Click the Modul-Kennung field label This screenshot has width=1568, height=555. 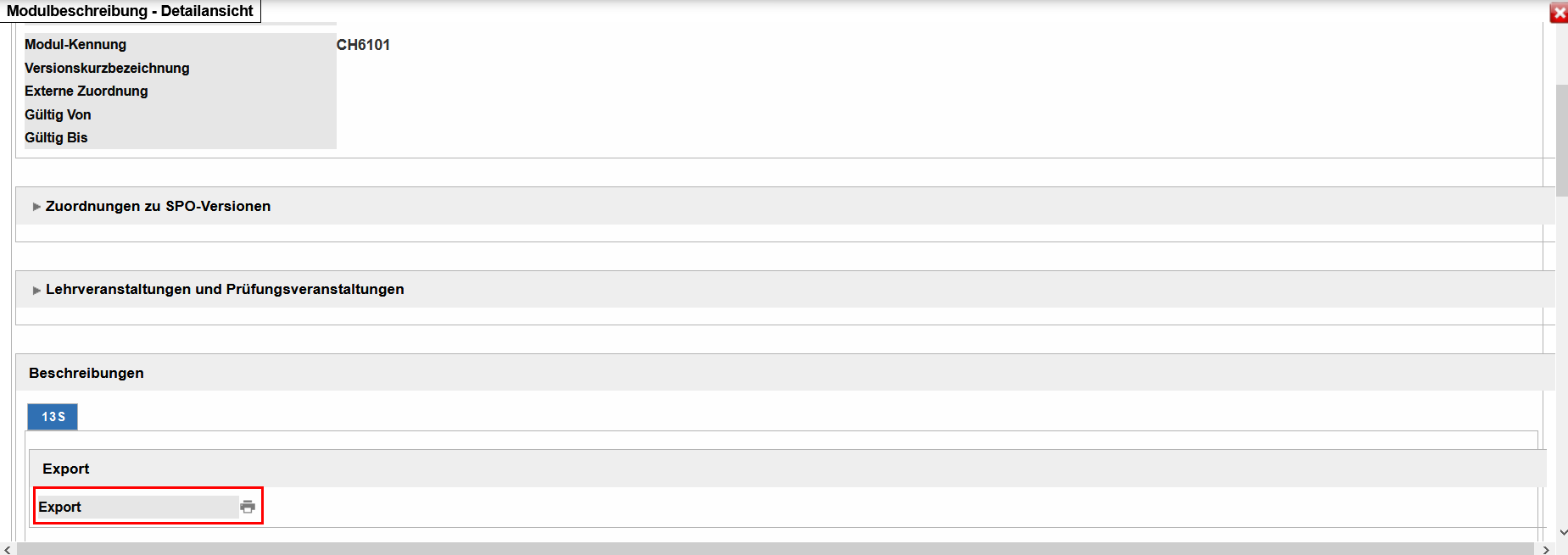pyautogui.click(x=75, y=45)
